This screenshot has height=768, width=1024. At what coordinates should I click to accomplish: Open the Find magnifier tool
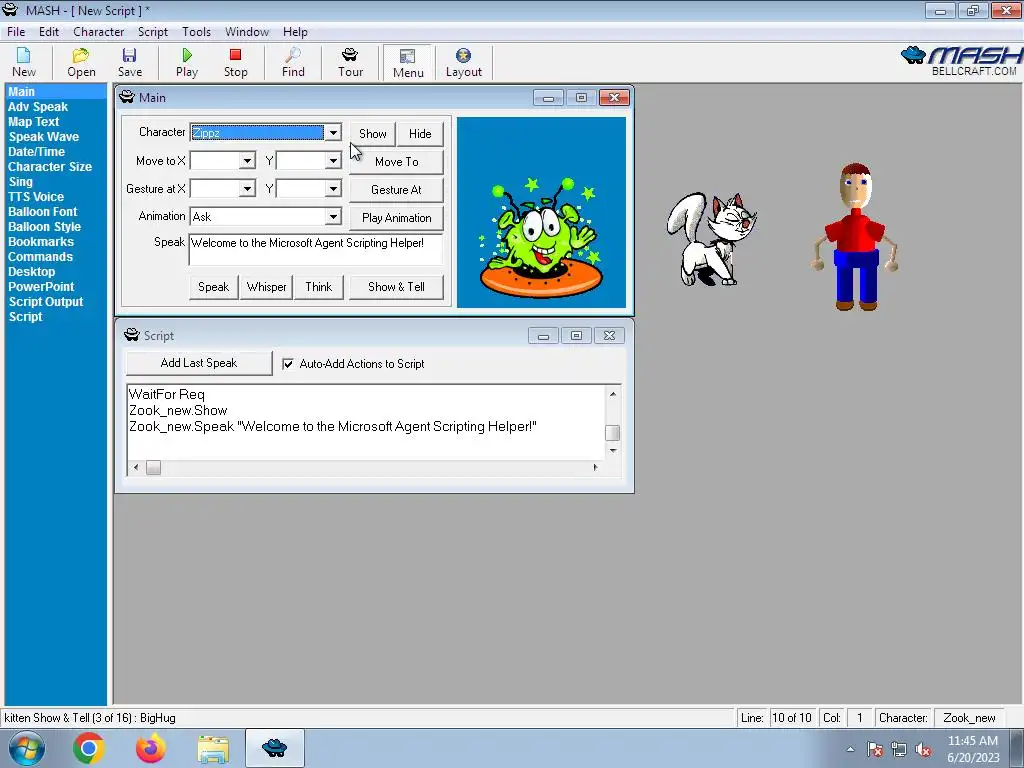[293, 63]
